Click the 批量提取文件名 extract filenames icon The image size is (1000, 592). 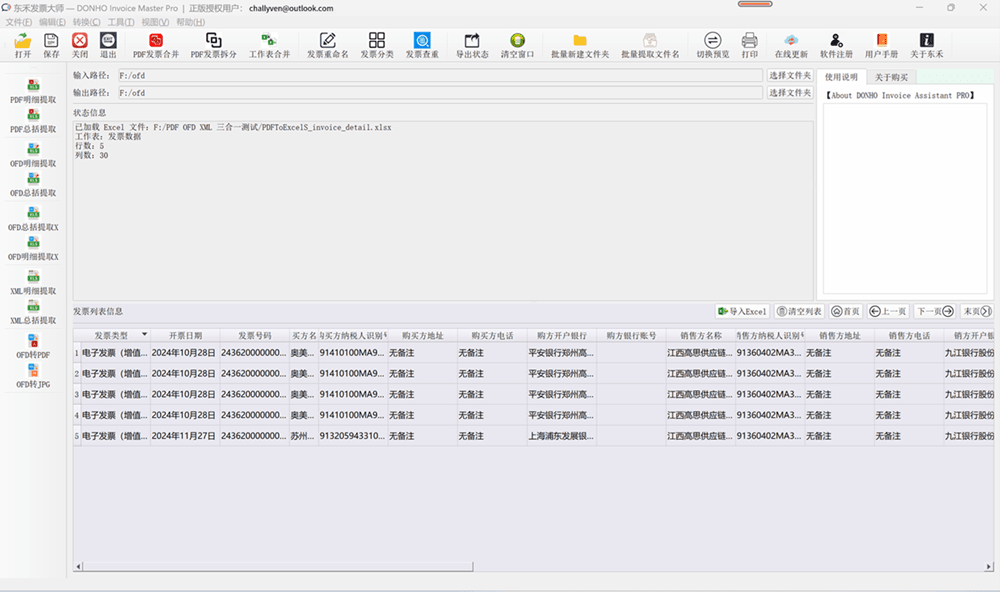650,45
